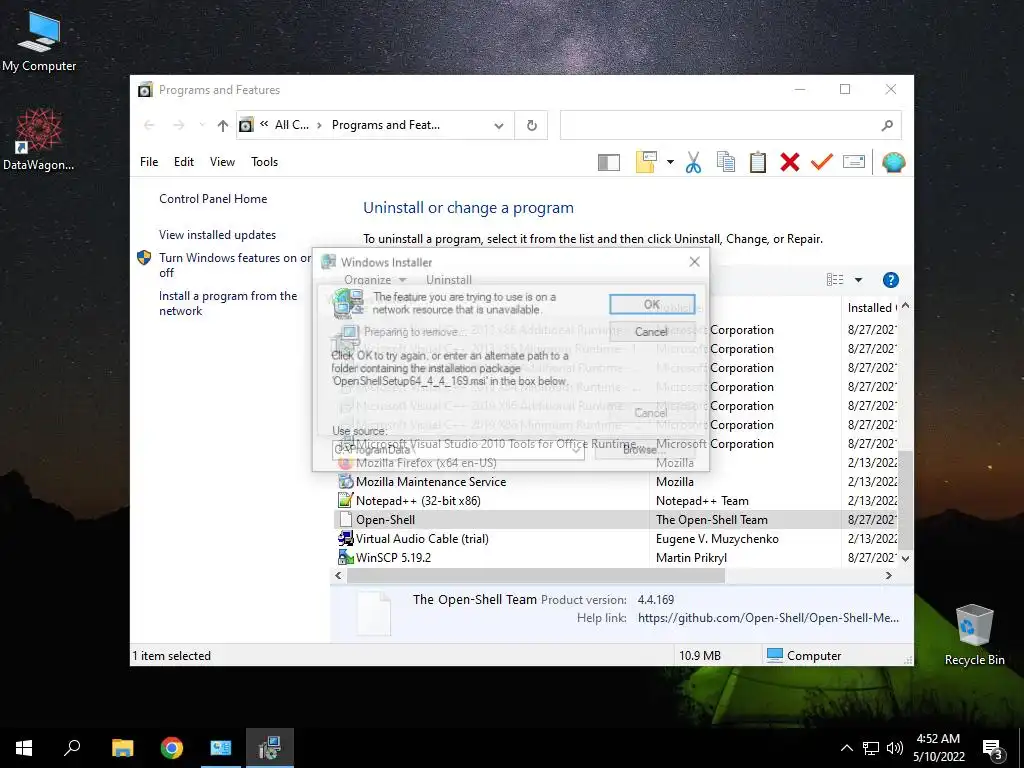Image resolution: width=1024 pixels, height=768 pixels.
Task: Click Martin Prikryl publisher cell
Action: (691, 558)
